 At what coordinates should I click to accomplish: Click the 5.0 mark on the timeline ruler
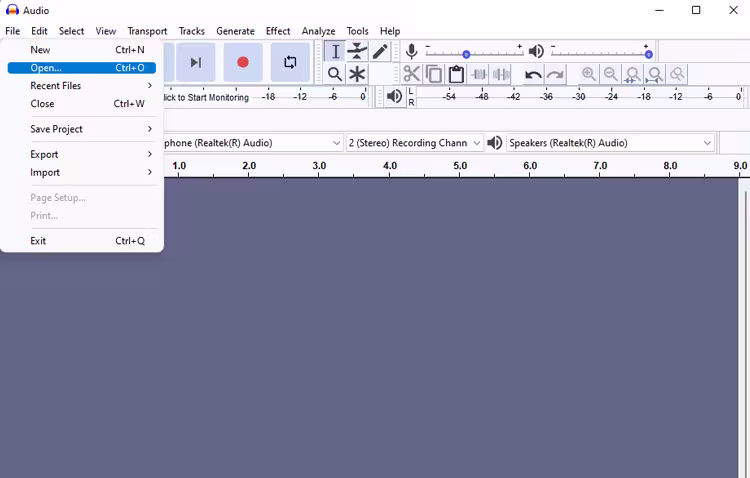coord(460,166)
